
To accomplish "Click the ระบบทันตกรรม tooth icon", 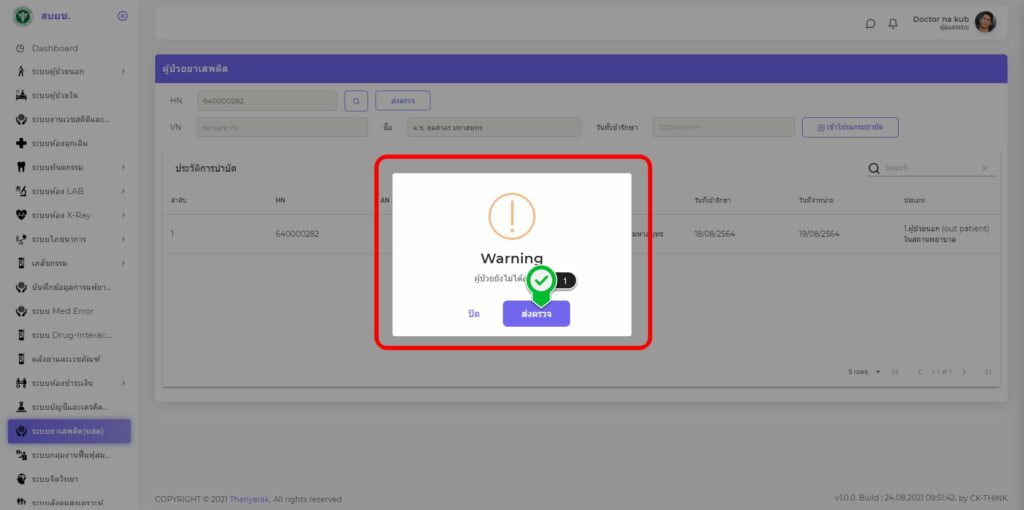I will tap(21, 167).
